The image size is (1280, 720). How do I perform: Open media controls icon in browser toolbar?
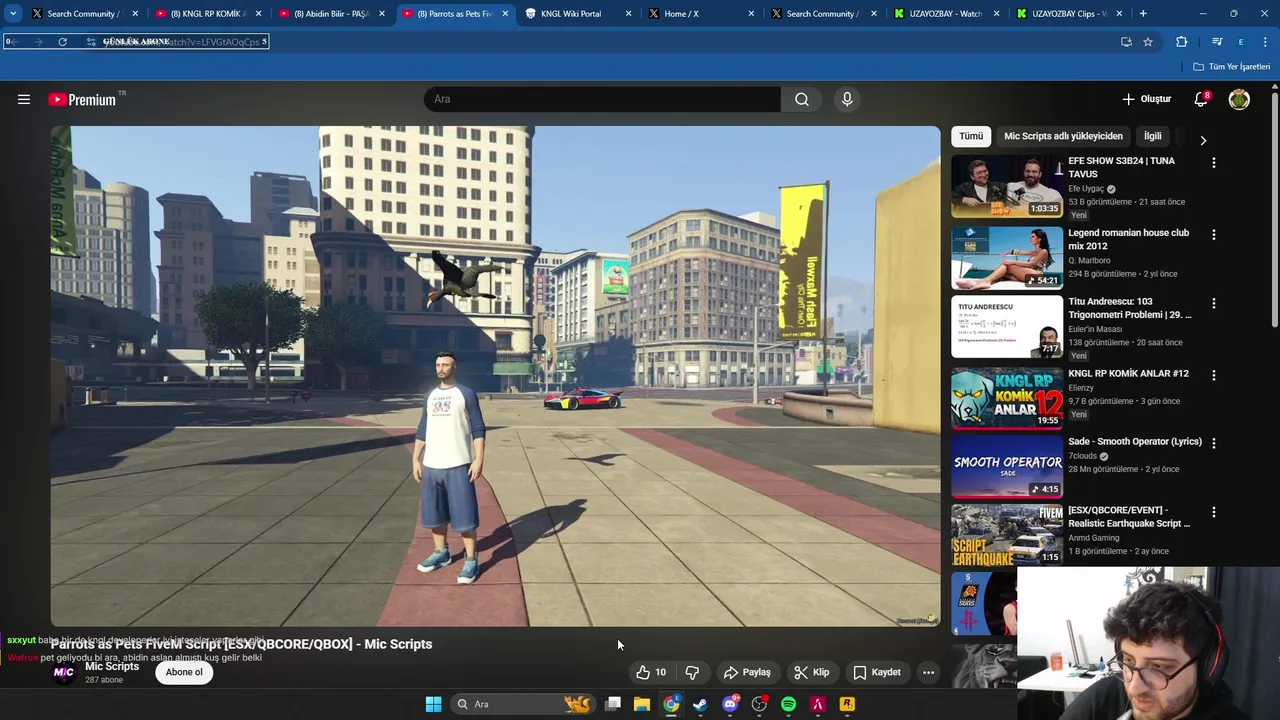click(x=1216, y=41)
